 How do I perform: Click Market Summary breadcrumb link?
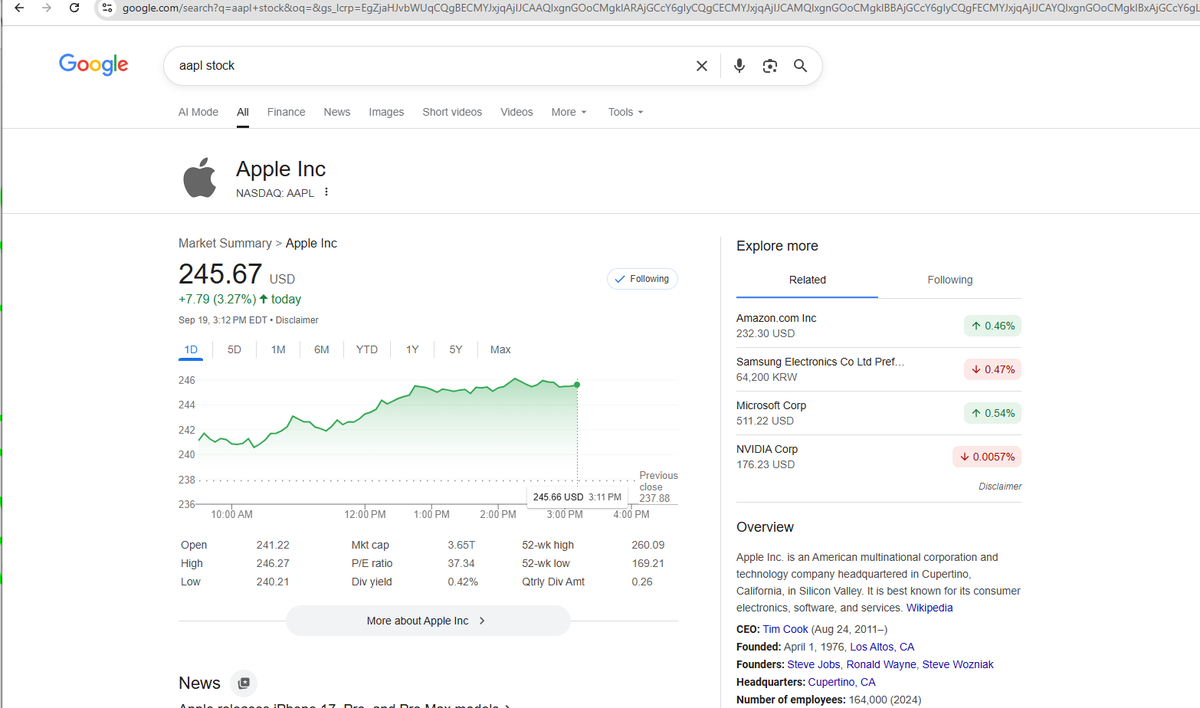(x=225, y=243)
